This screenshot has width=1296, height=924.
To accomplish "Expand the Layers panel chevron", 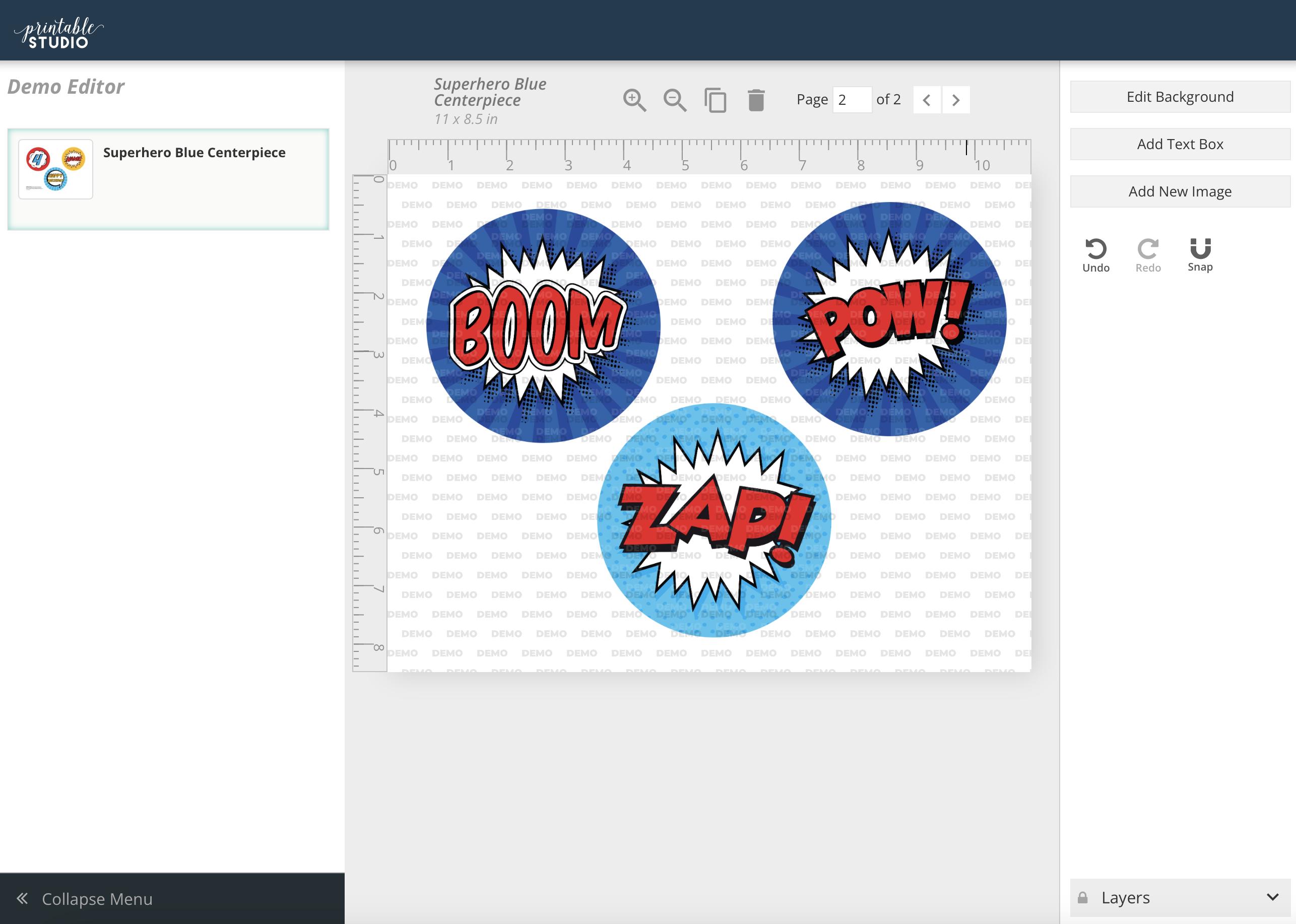I will [1273, 897].
